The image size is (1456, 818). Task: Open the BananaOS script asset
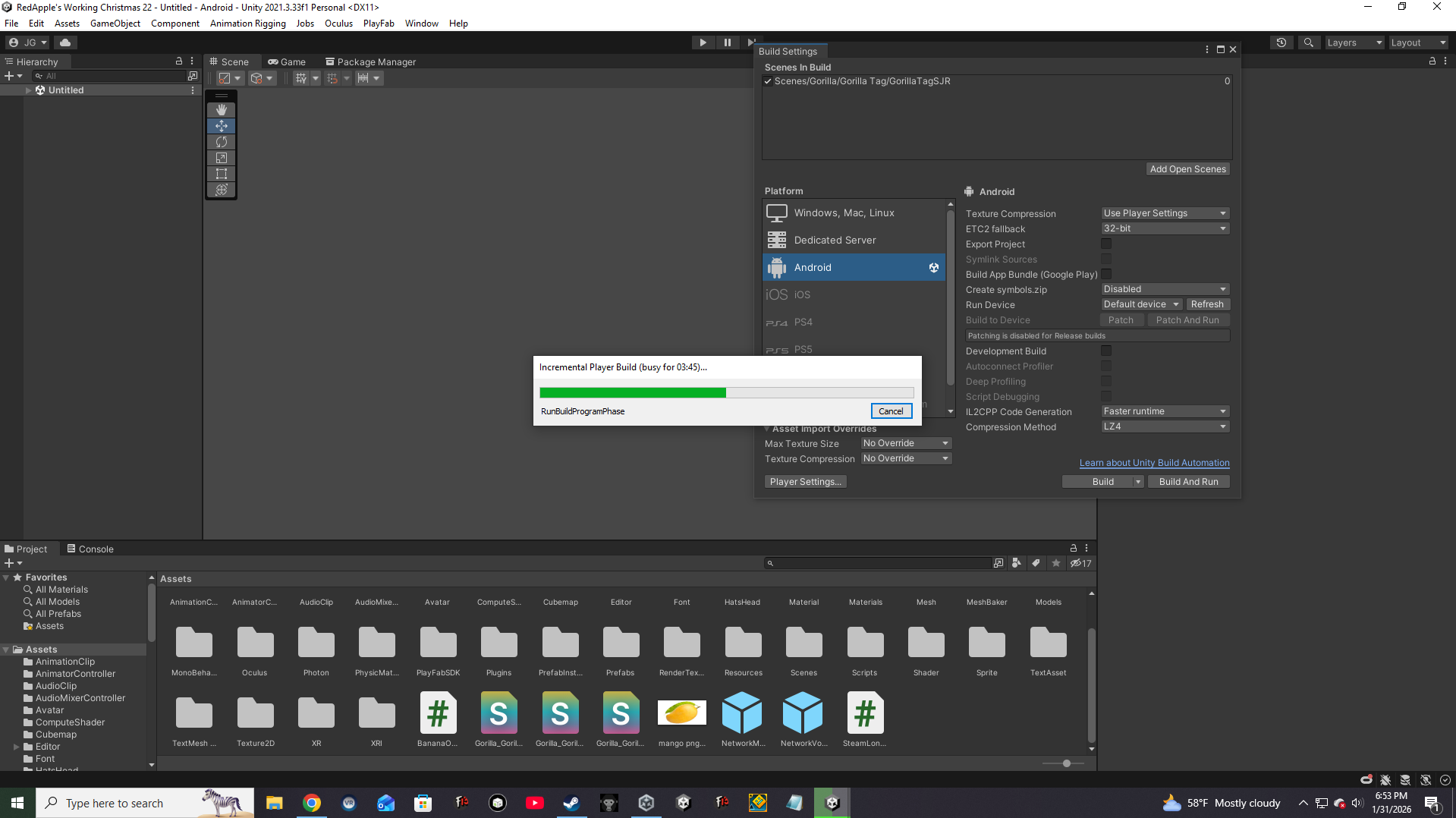click(x=438, y=713)
